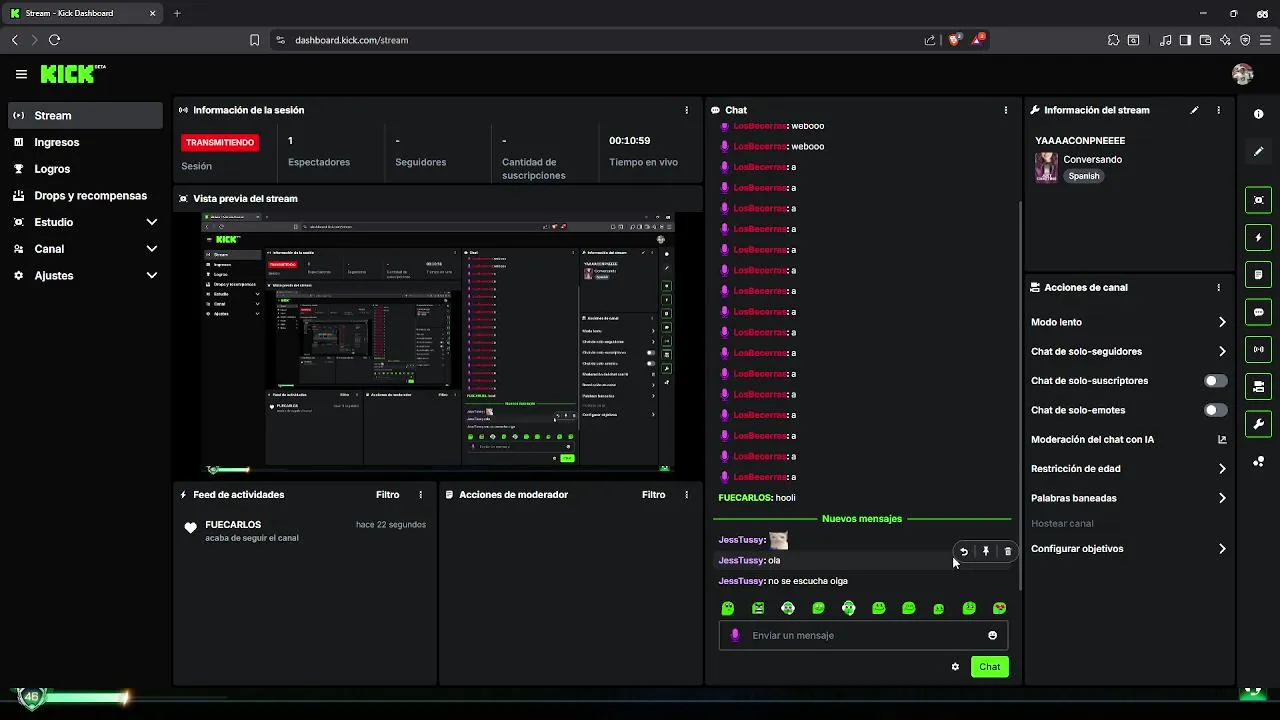Click the speech bubble icon in the right sidebar
The height and width of the screenshot is (720, 1280).
(x=1258, y=312)
